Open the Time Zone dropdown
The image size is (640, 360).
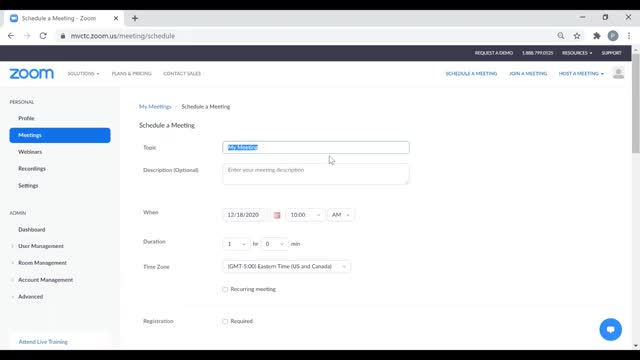[x=287, y=267]
